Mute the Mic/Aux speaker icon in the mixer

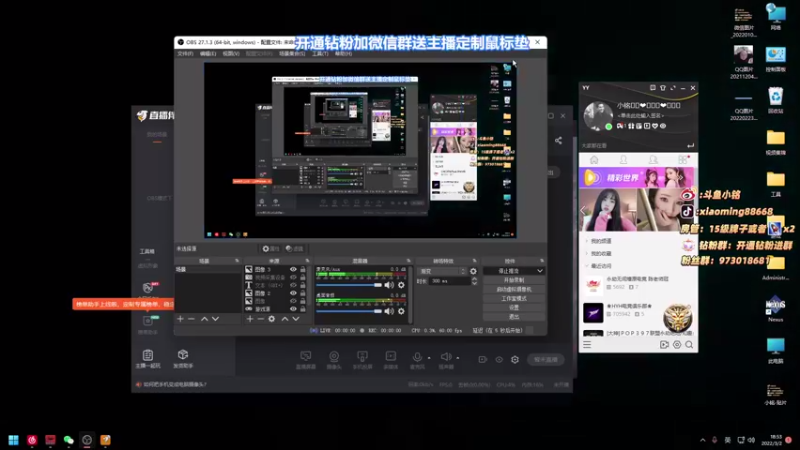click(389, 285)
